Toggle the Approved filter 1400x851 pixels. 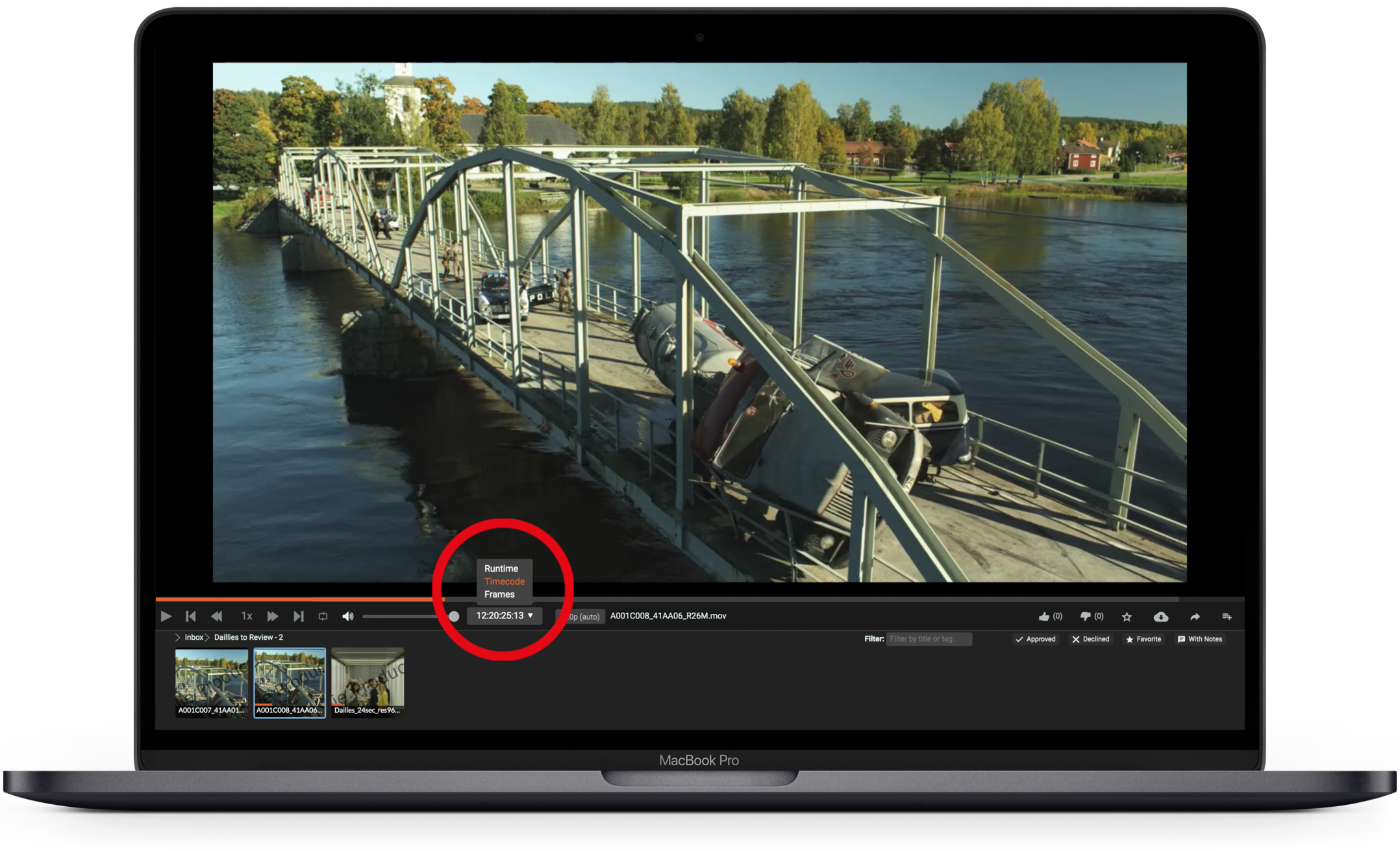point(1036,639)
